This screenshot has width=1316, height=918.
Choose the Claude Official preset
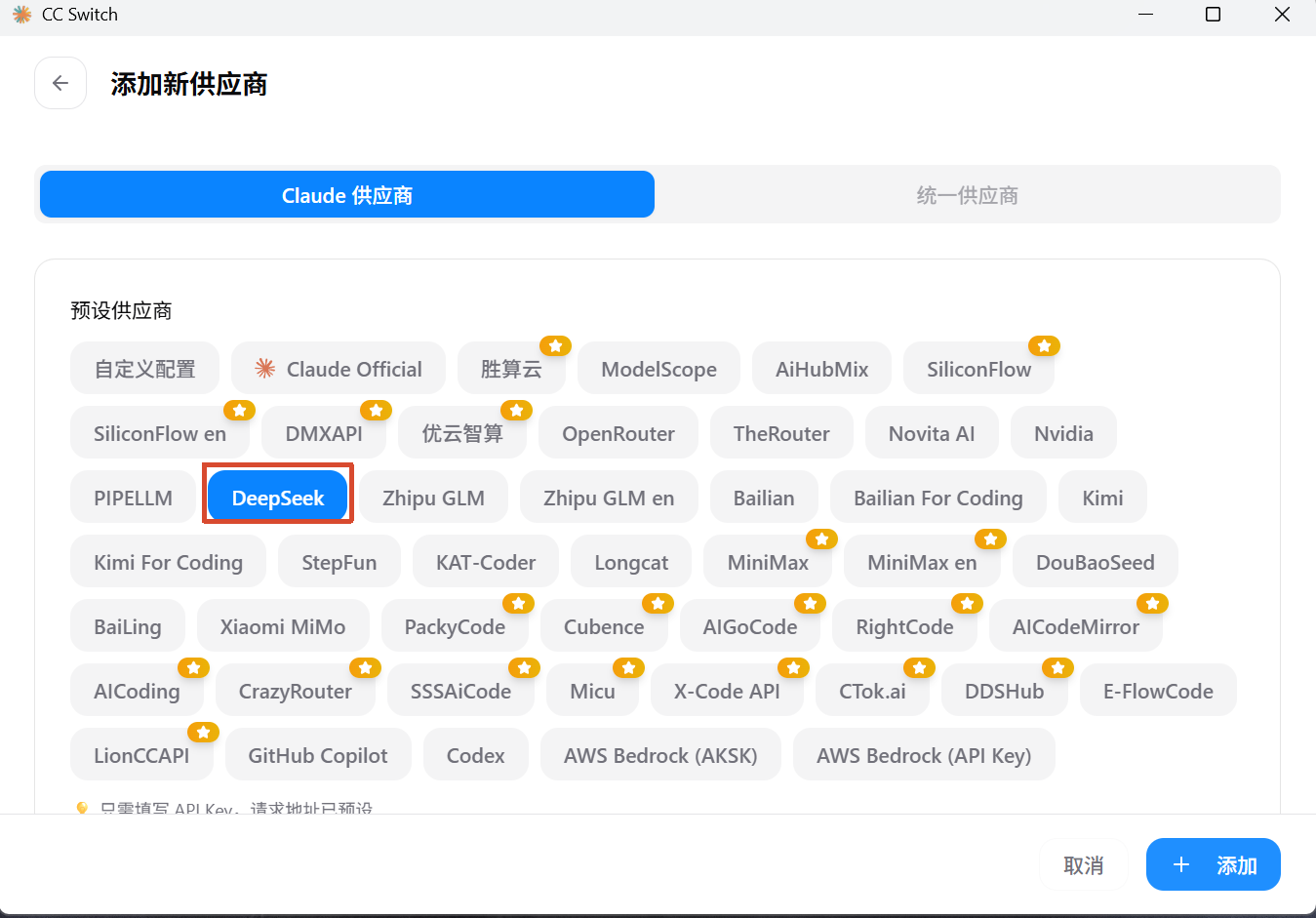coord(339,369)
